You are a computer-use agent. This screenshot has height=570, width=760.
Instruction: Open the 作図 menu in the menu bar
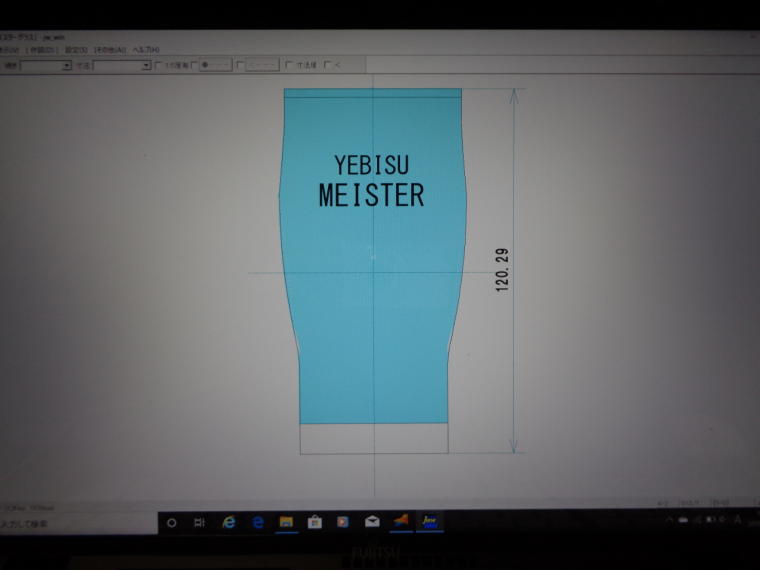coord(43,50)
